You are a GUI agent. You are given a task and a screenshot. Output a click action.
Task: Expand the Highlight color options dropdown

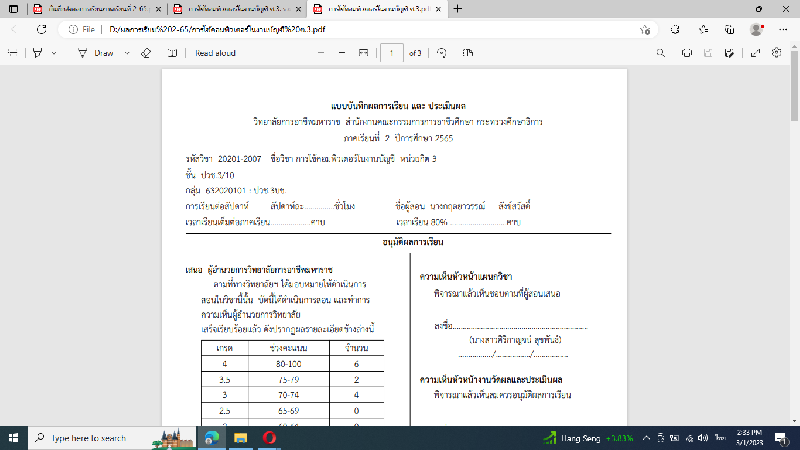[54, 53]
